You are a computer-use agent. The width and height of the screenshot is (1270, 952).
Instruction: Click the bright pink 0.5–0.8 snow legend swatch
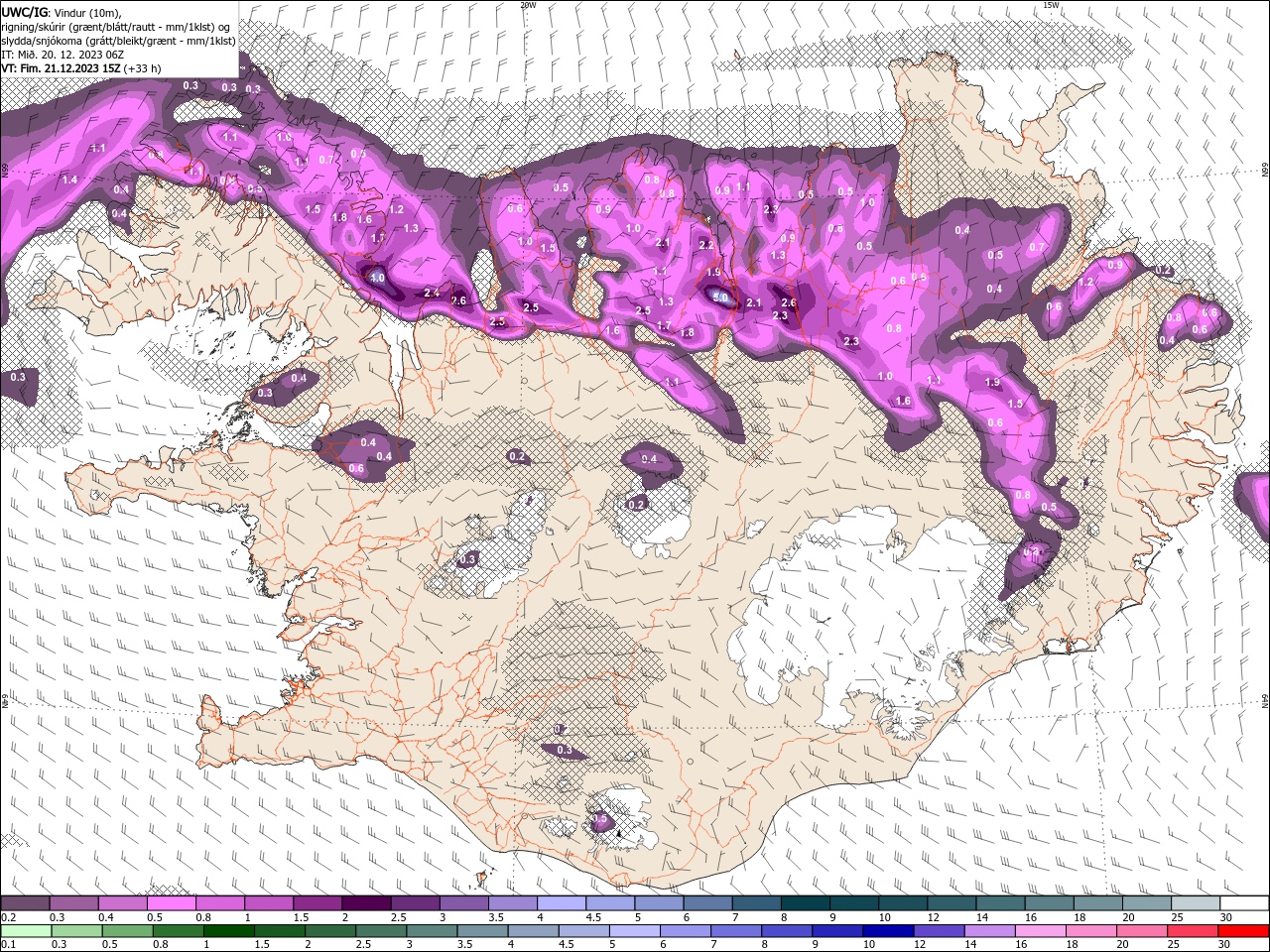pos(171,903)
